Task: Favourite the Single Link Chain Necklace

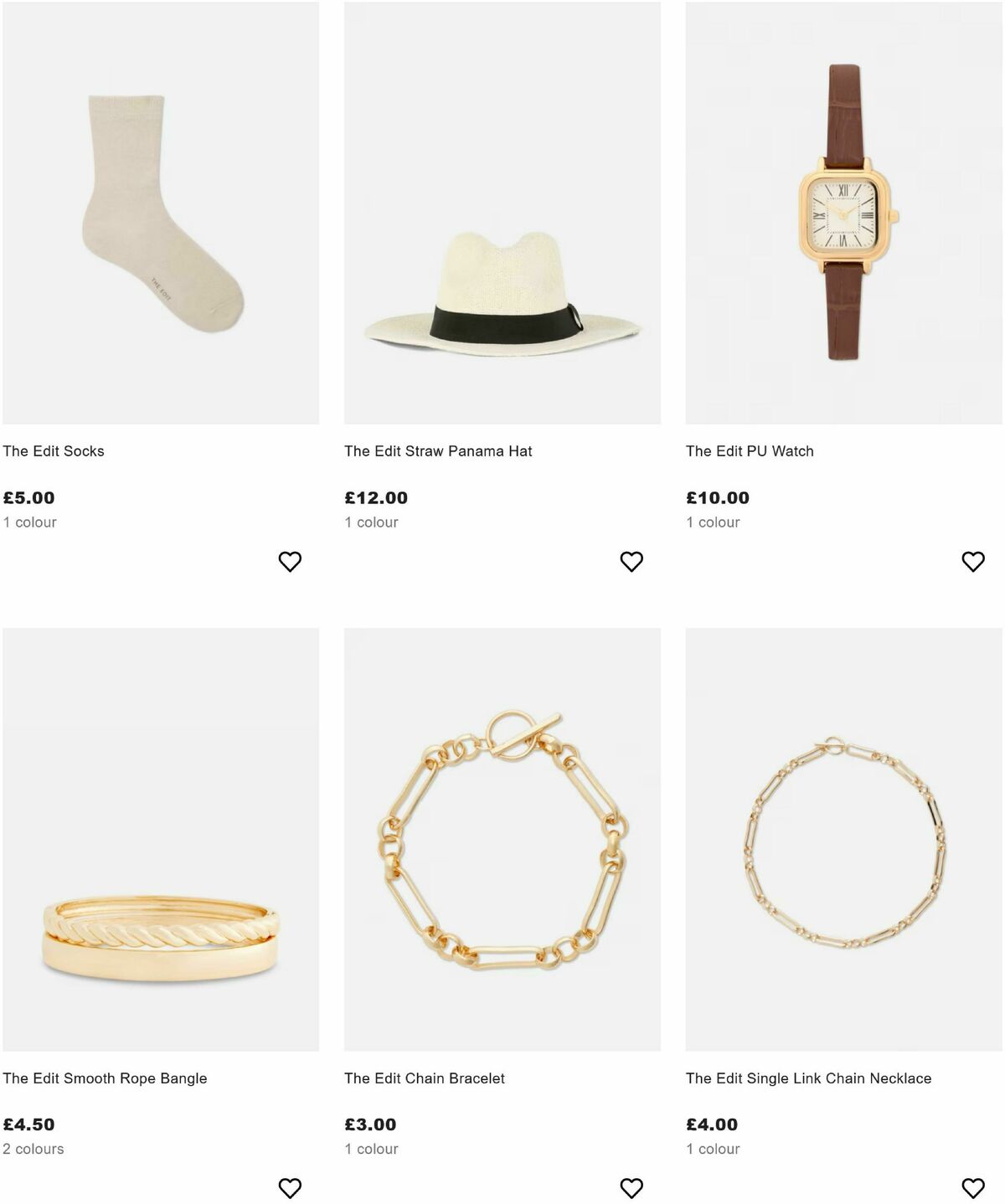Action: pos(971,1186)
